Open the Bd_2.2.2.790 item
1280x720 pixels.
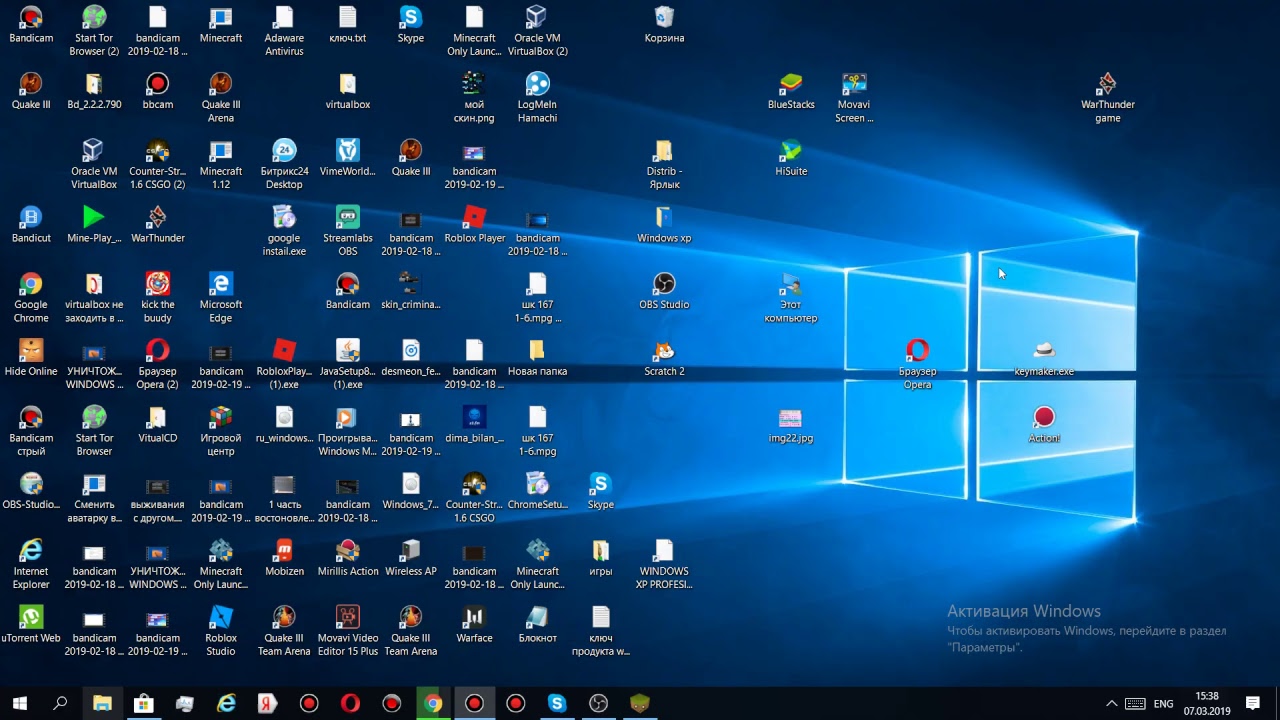pyautogui.click(x=94, y=91)
